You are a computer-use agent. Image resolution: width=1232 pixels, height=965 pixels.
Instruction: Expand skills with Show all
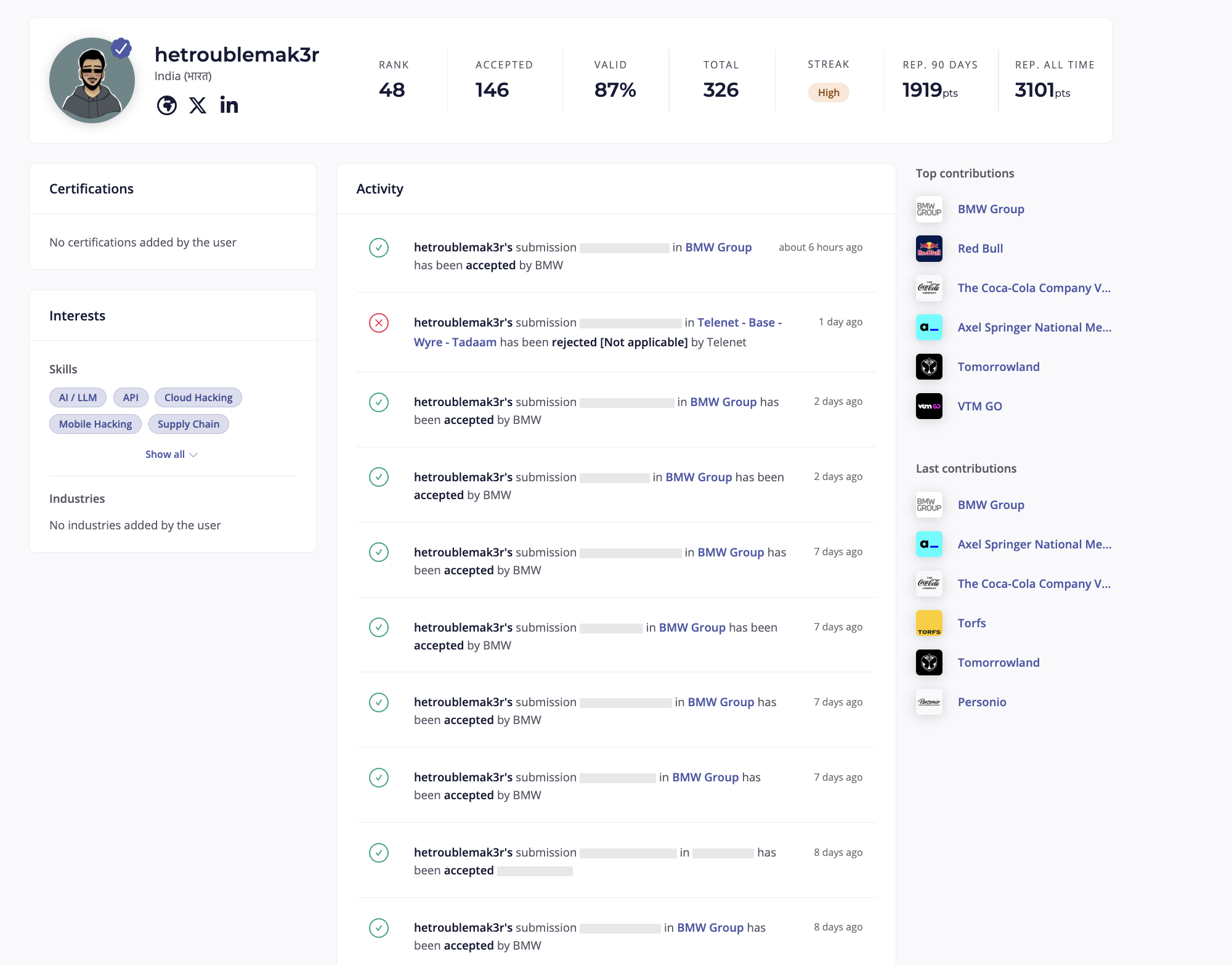(x=171, y=454)
